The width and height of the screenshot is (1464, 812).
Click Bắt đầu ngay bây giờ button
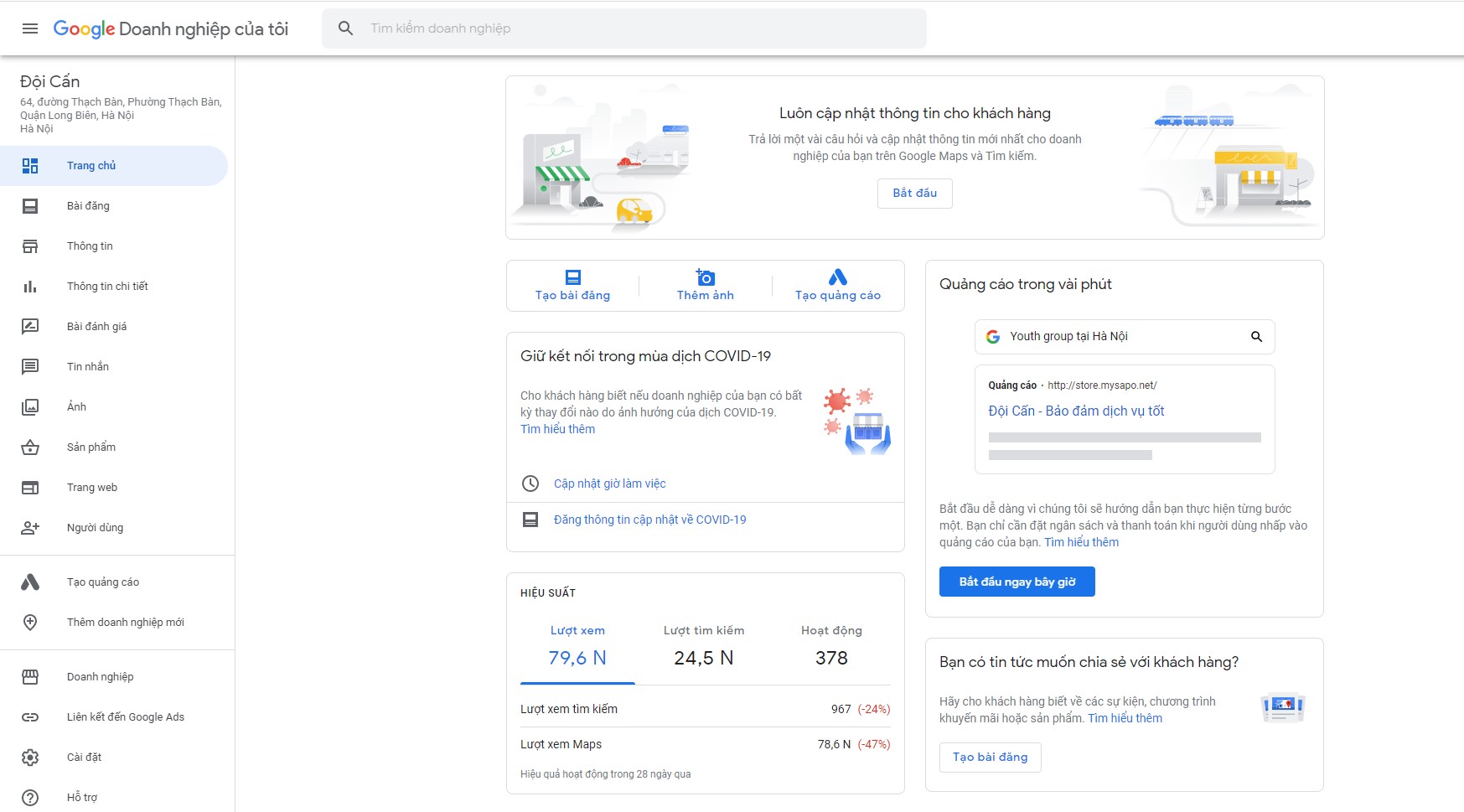1017,582
